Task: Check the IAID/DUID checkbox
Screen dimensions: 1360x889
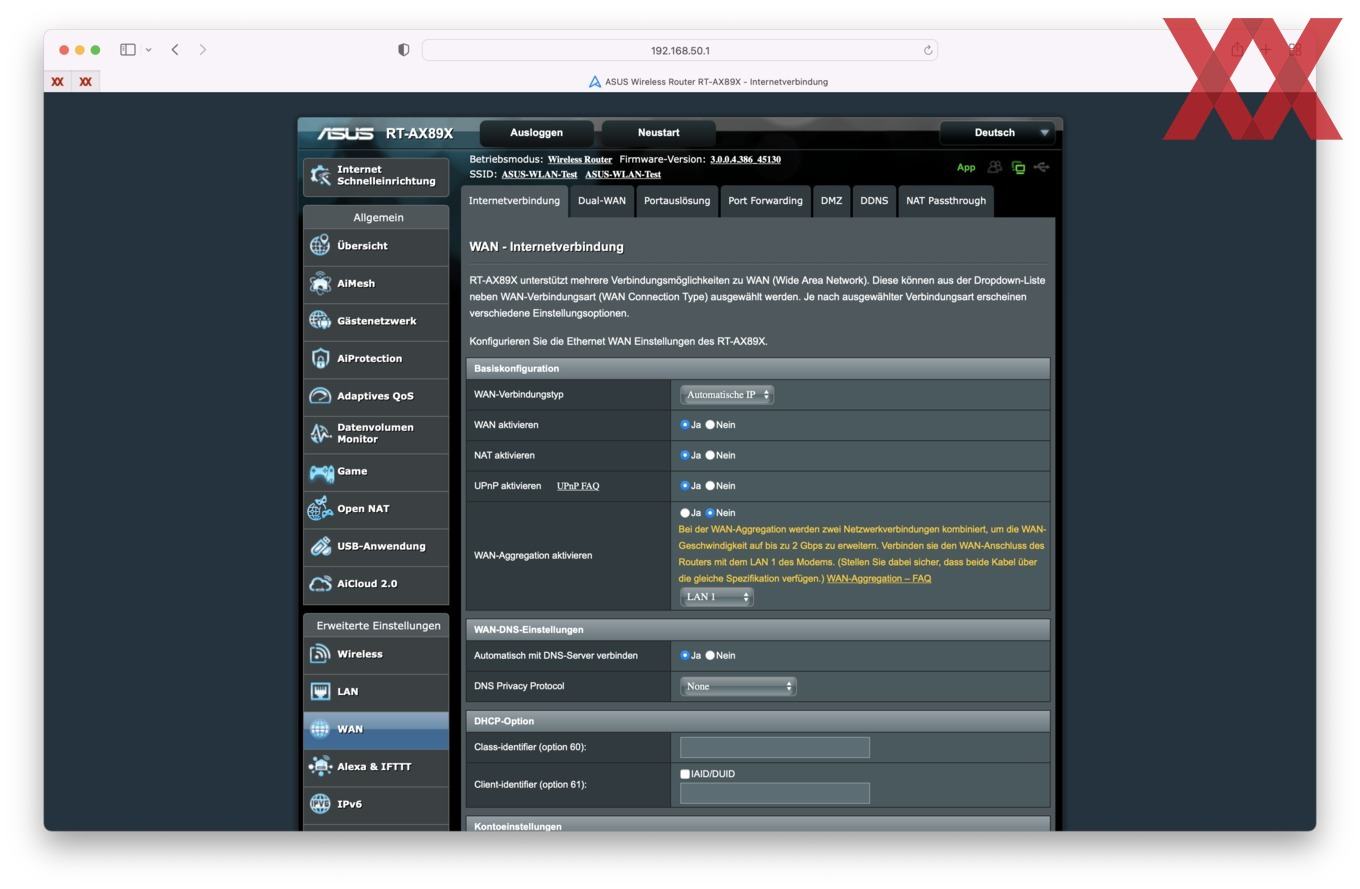Action: pyautogui.click(x=685, y=774)
